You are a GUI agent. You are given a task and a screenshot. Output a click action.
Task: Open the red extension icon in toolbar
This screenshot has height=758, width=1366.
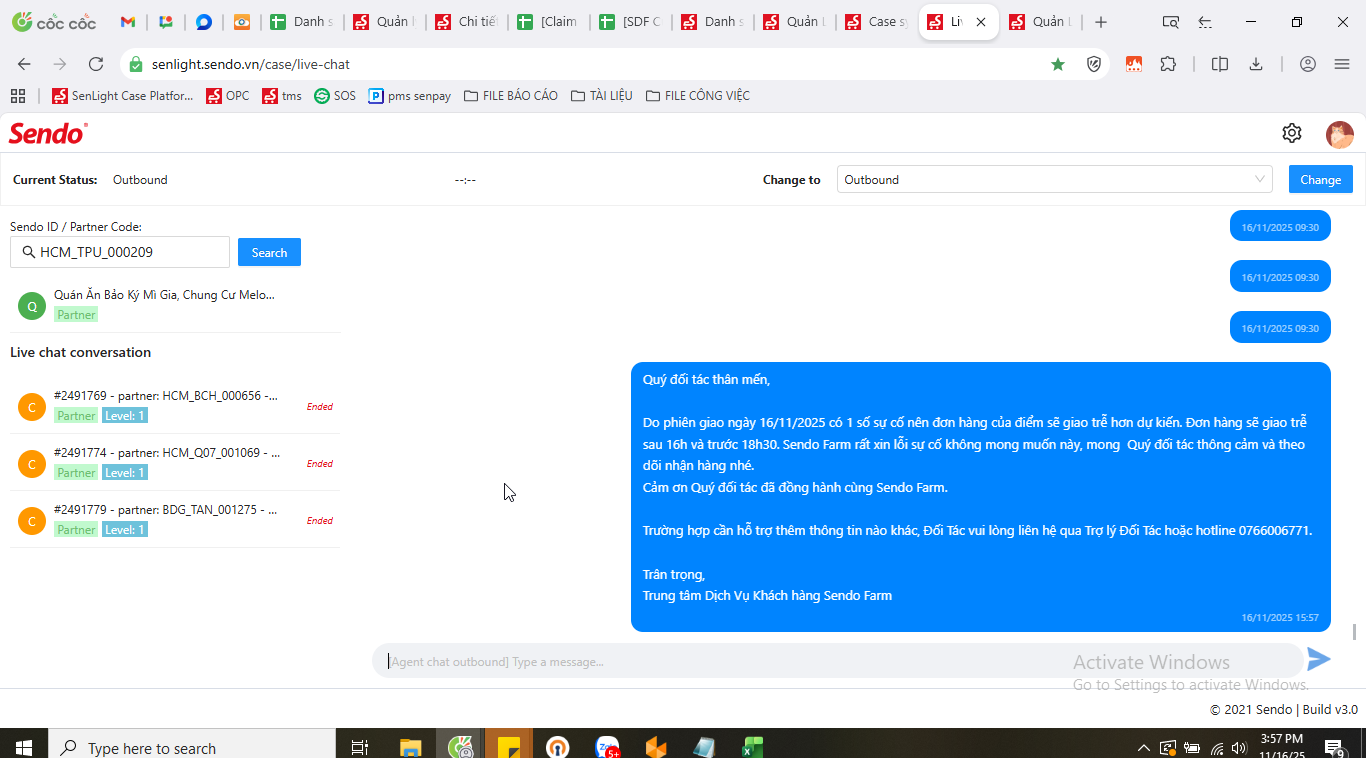(x=1134, y=64)
